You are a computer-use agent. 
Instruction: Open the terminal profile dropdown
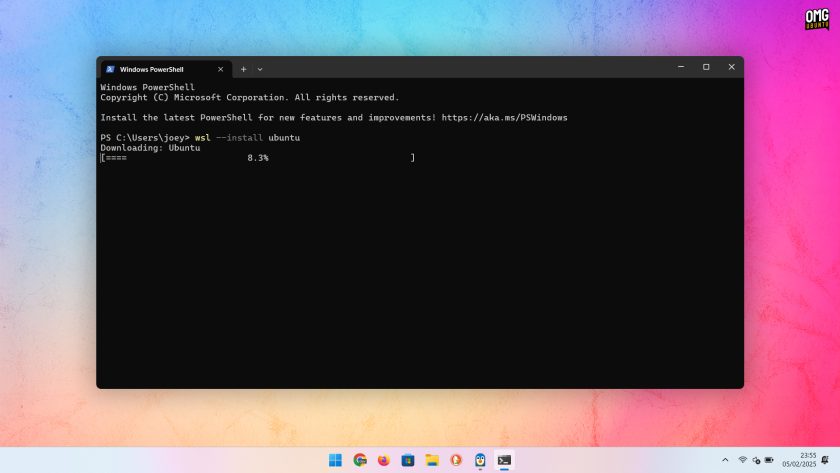click(x=260, y=69)
